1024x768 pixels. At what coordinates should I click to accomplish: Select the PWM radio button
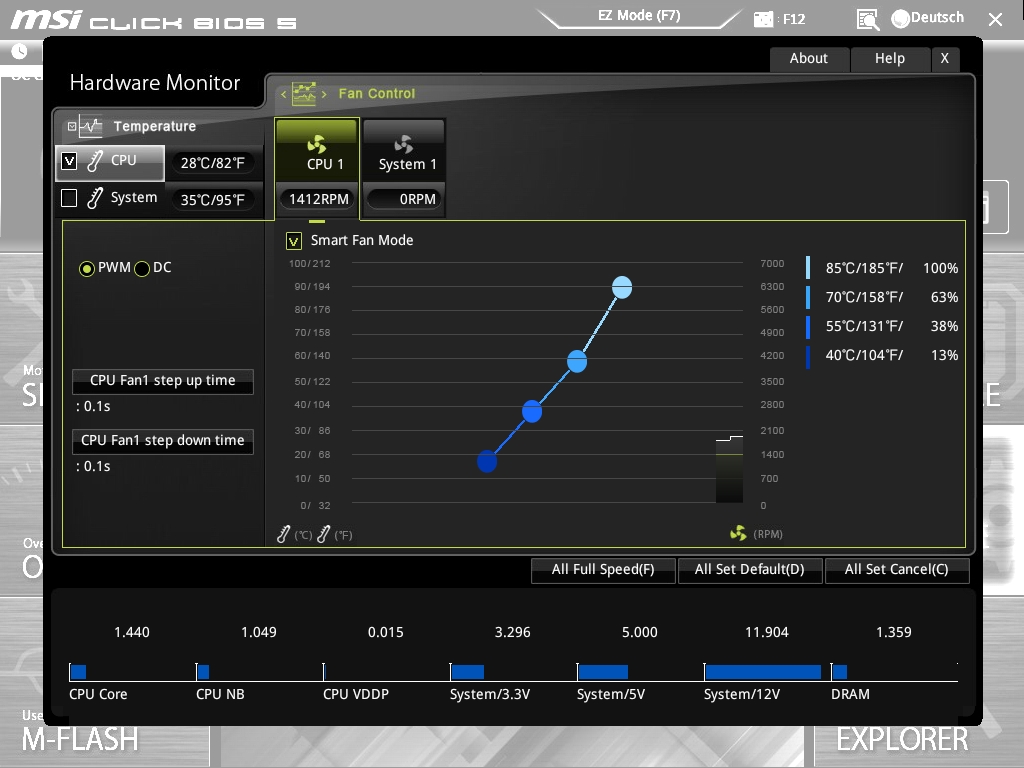tap(86, 268)
